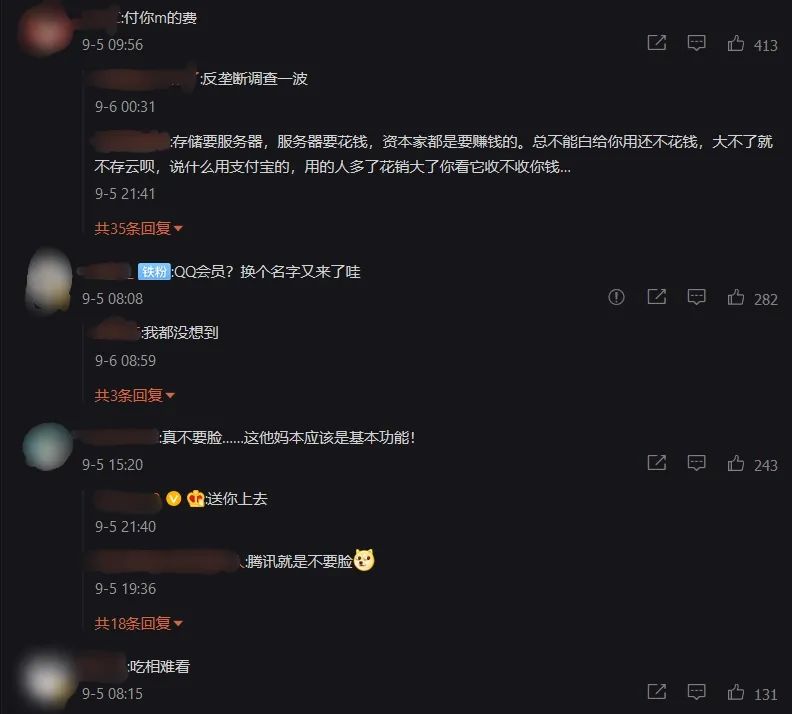Reply to the 付你m的费 comment
The image size is (792, 714).
click(697, 43)
